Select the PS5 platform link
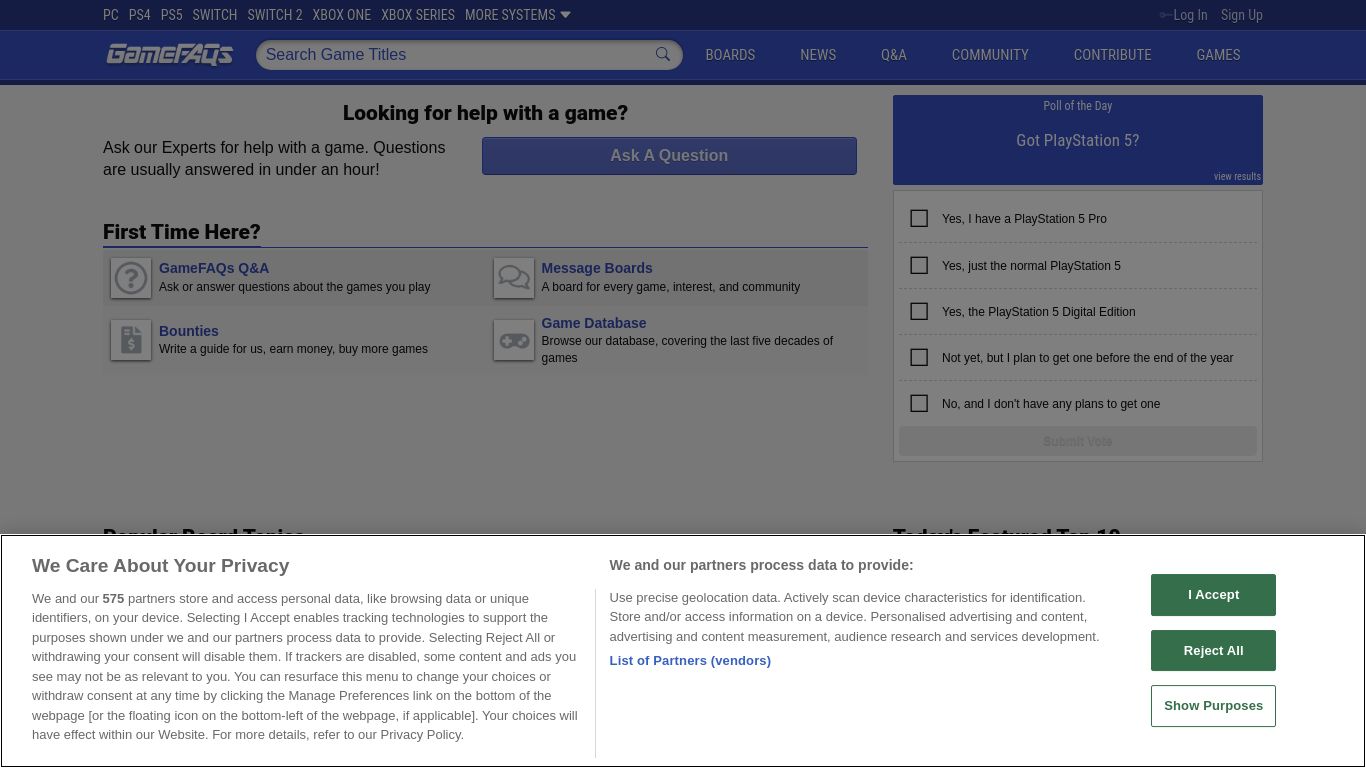This screenshot has height=768, width=1366. coord(172,15)
